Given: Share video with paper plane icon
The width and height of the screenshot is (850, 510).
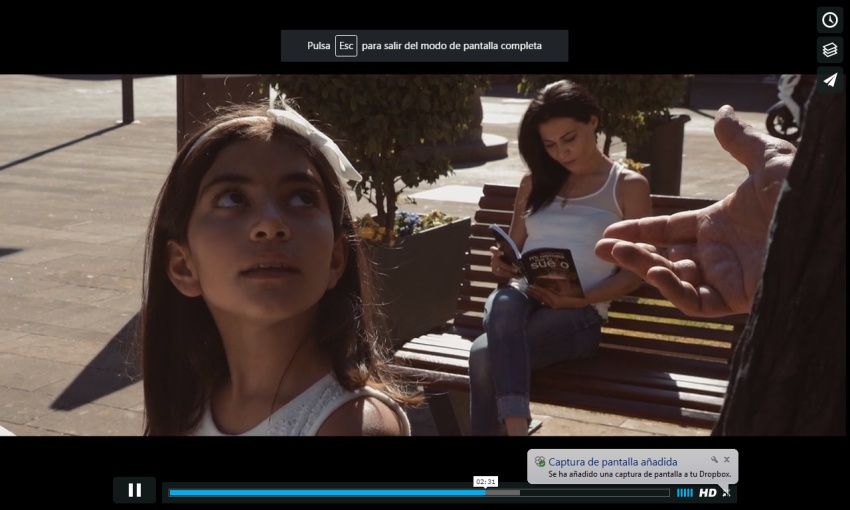Looking at the screenshot, I should point(830,80).
